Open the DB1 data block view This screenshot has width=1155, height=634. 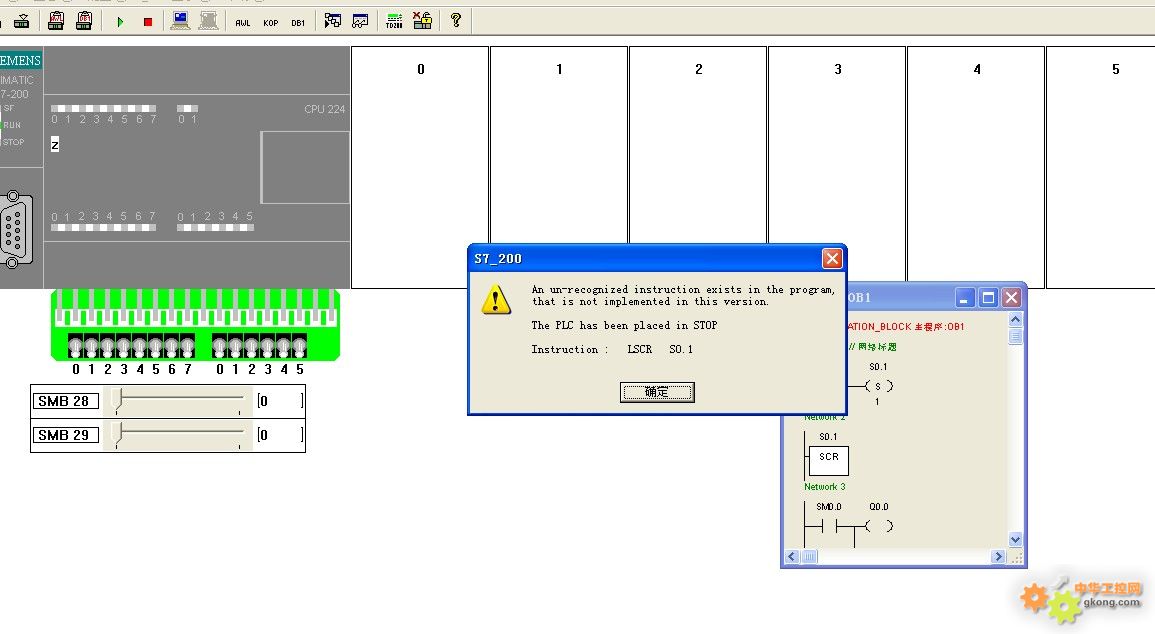(298, 23)
